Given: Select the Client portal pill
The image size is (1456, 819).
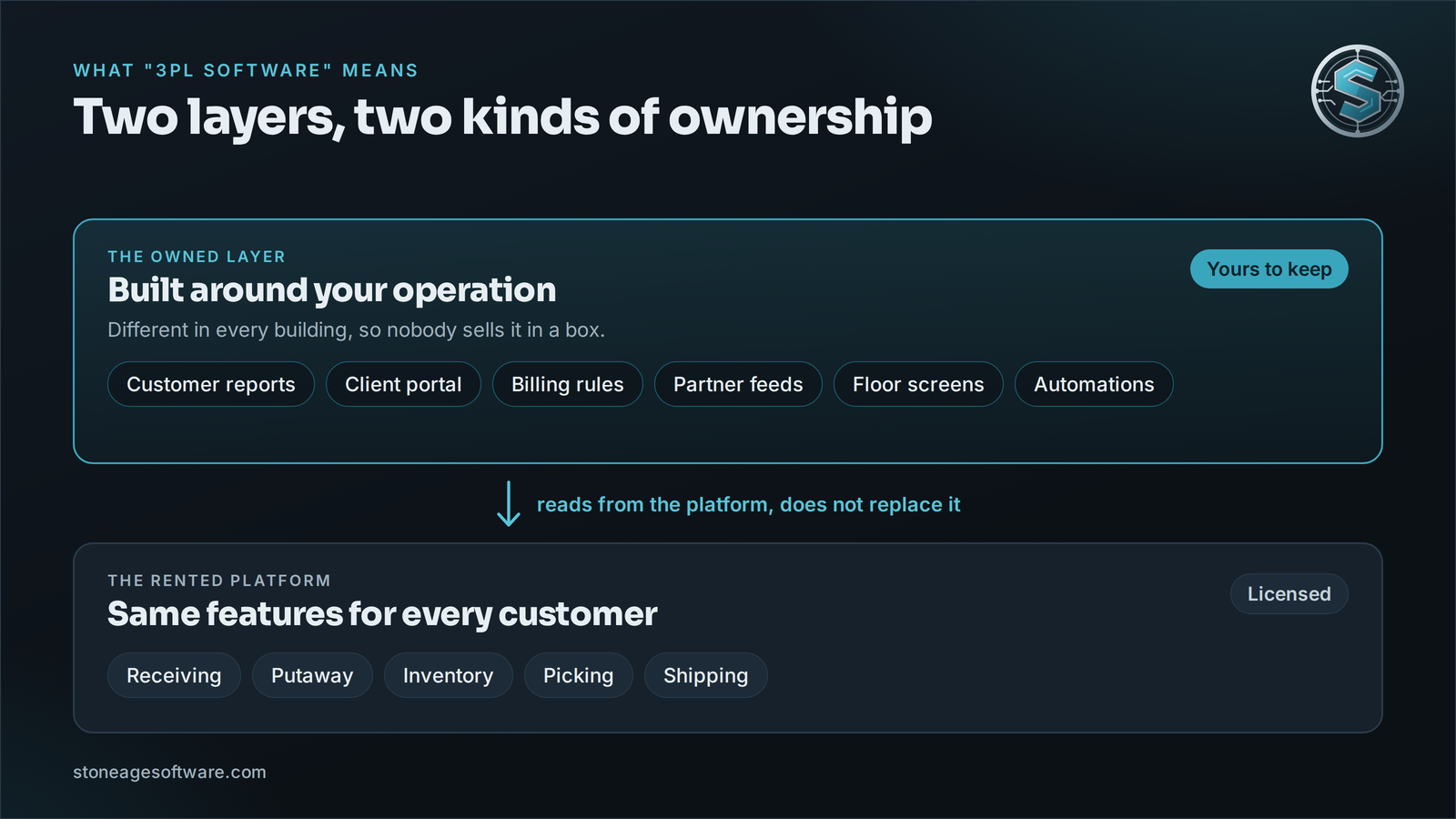Looking at the screenshot, I should pos(403,384).
